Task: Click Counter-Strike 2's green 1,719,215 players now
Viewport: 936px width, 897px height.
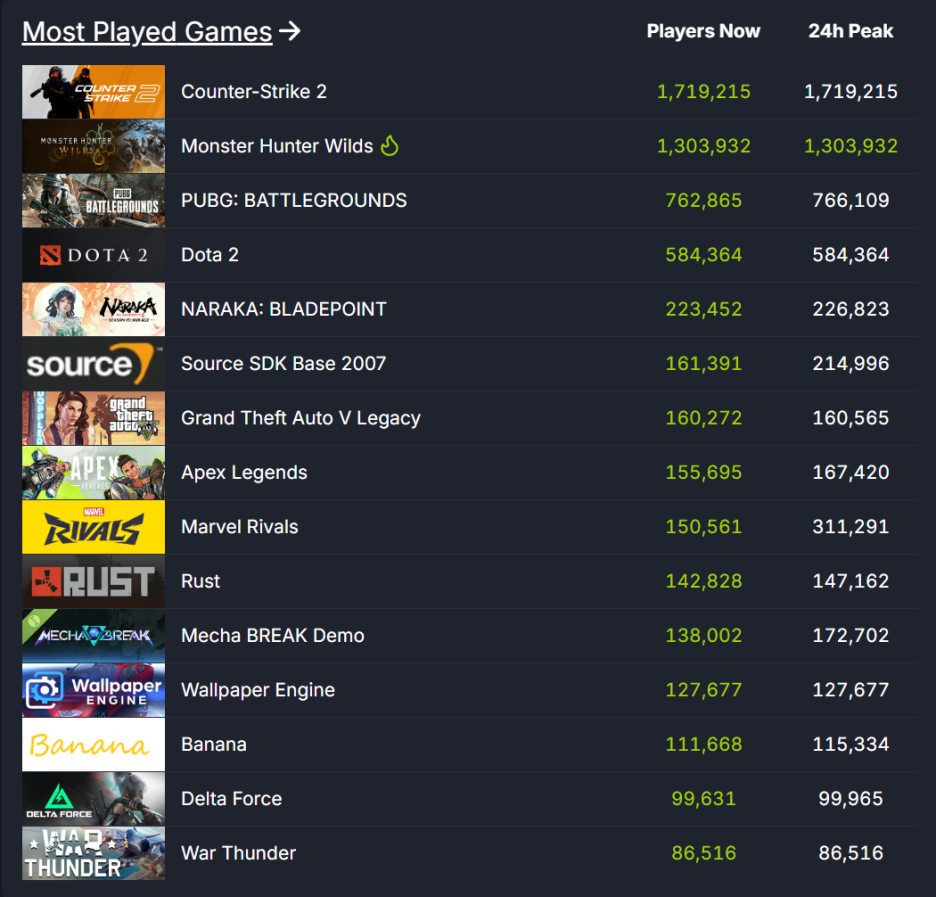Action: (x=704, y=91)
